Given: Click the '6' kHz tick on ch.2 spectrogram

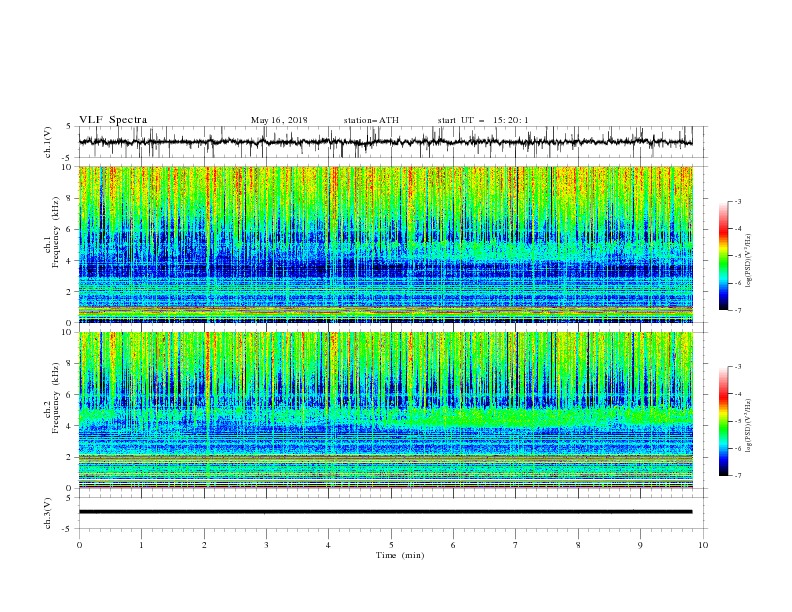Looking at the screenshot, I should point(70,395).
